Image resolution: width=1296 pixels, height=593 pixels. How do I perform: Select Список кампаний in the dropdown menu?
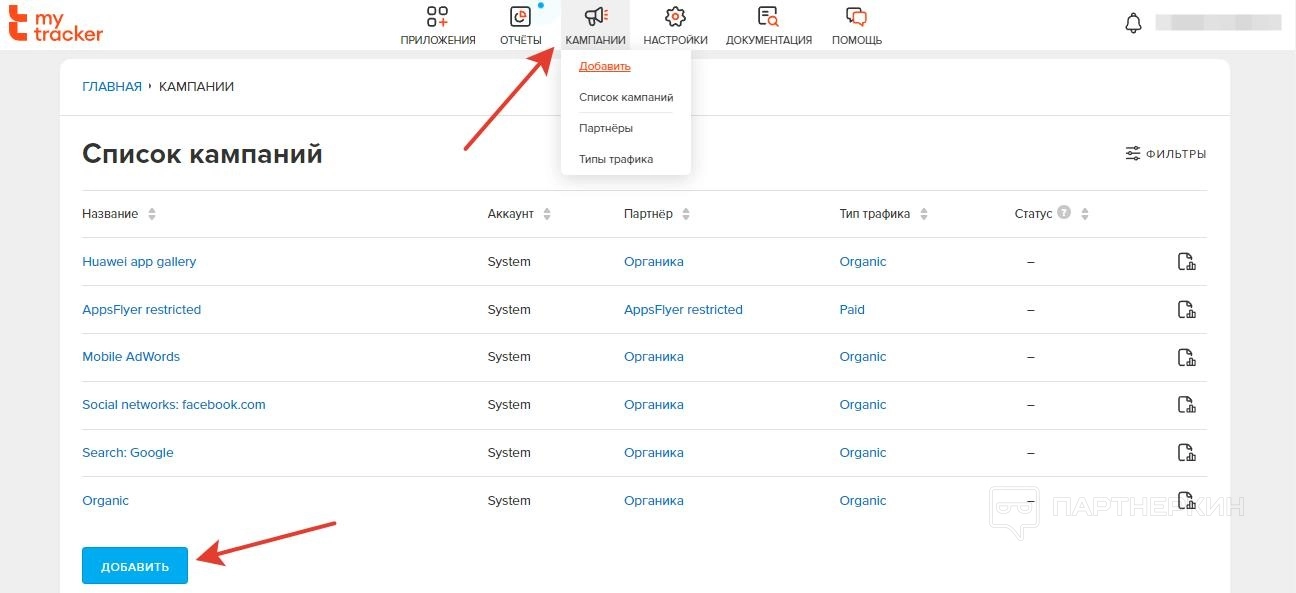(626, 98)
